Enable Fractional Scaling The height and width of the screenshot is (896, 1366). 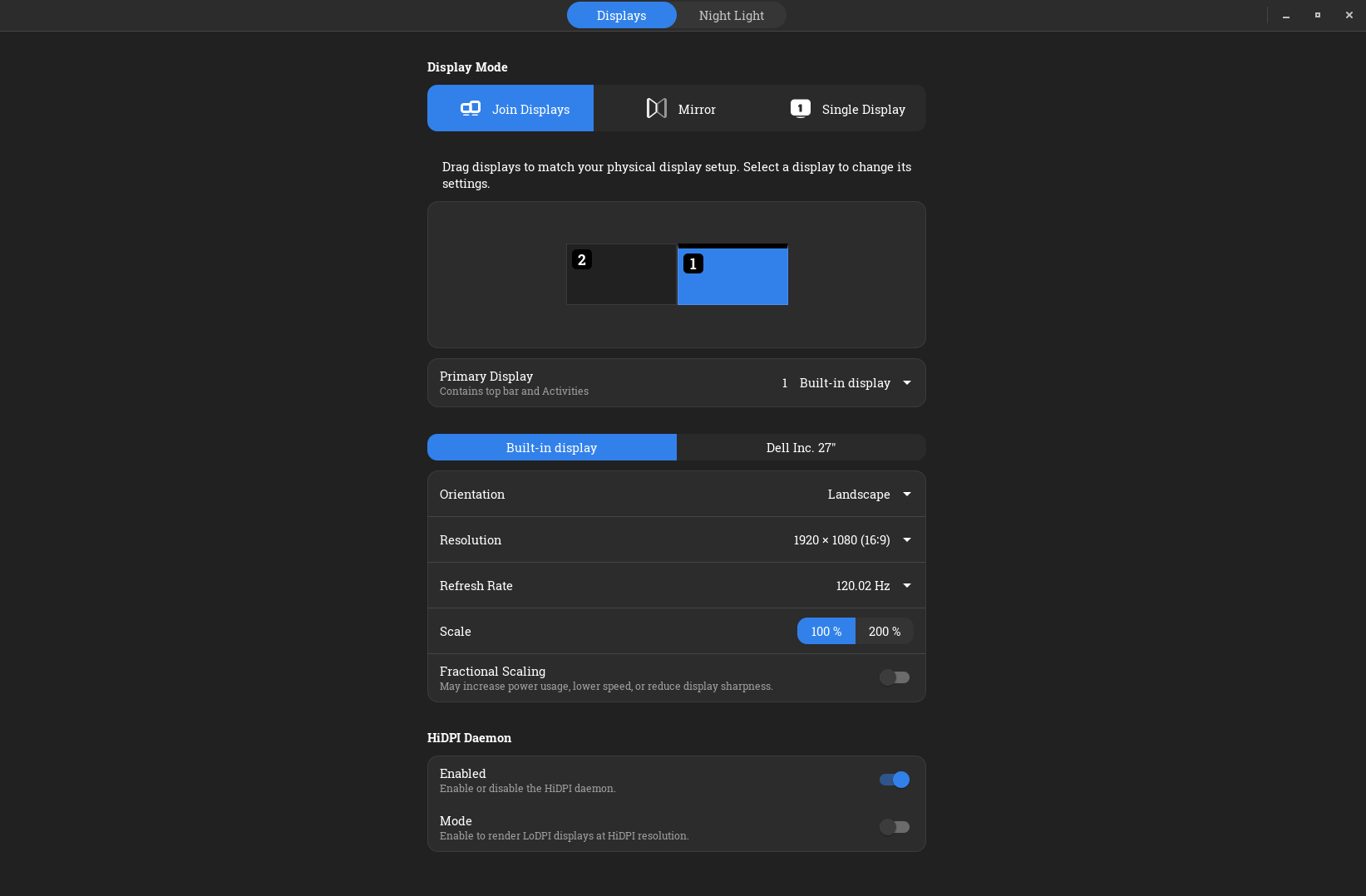tap(894, 677)
